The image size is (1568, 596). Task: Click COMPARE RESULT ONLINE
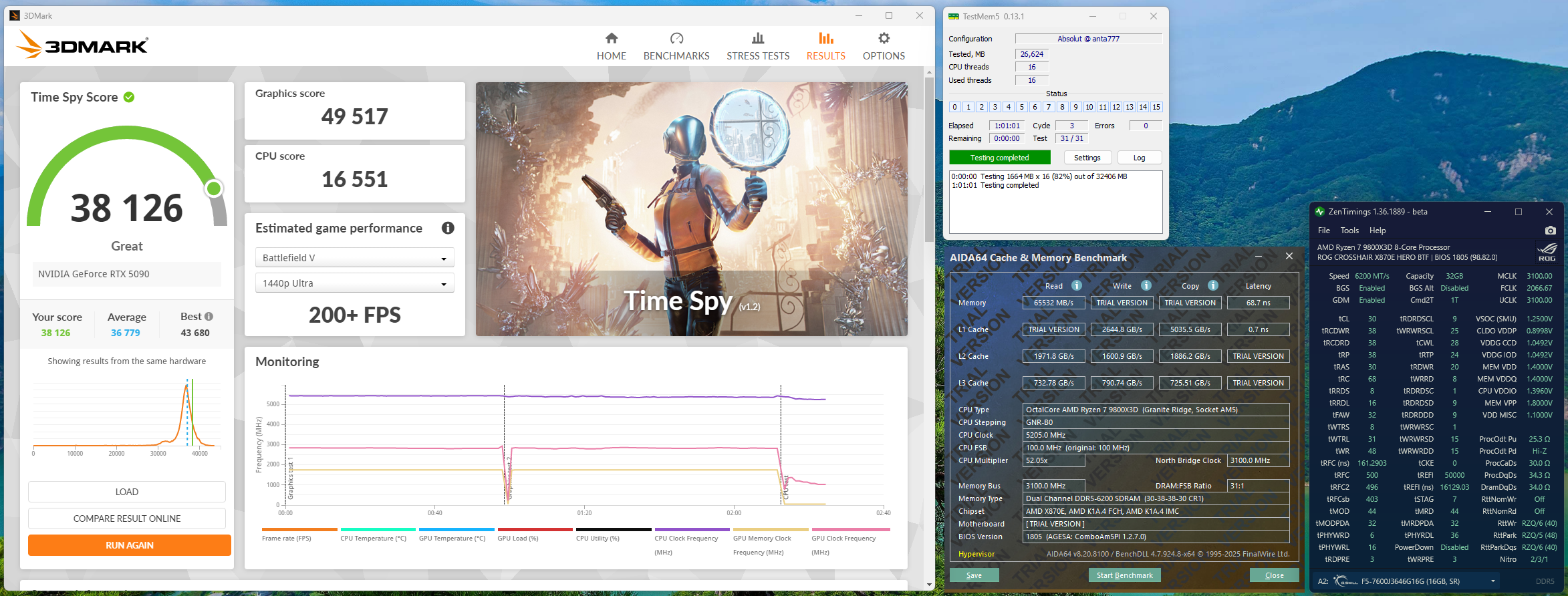pyautogui.click(x=127, y=518)
